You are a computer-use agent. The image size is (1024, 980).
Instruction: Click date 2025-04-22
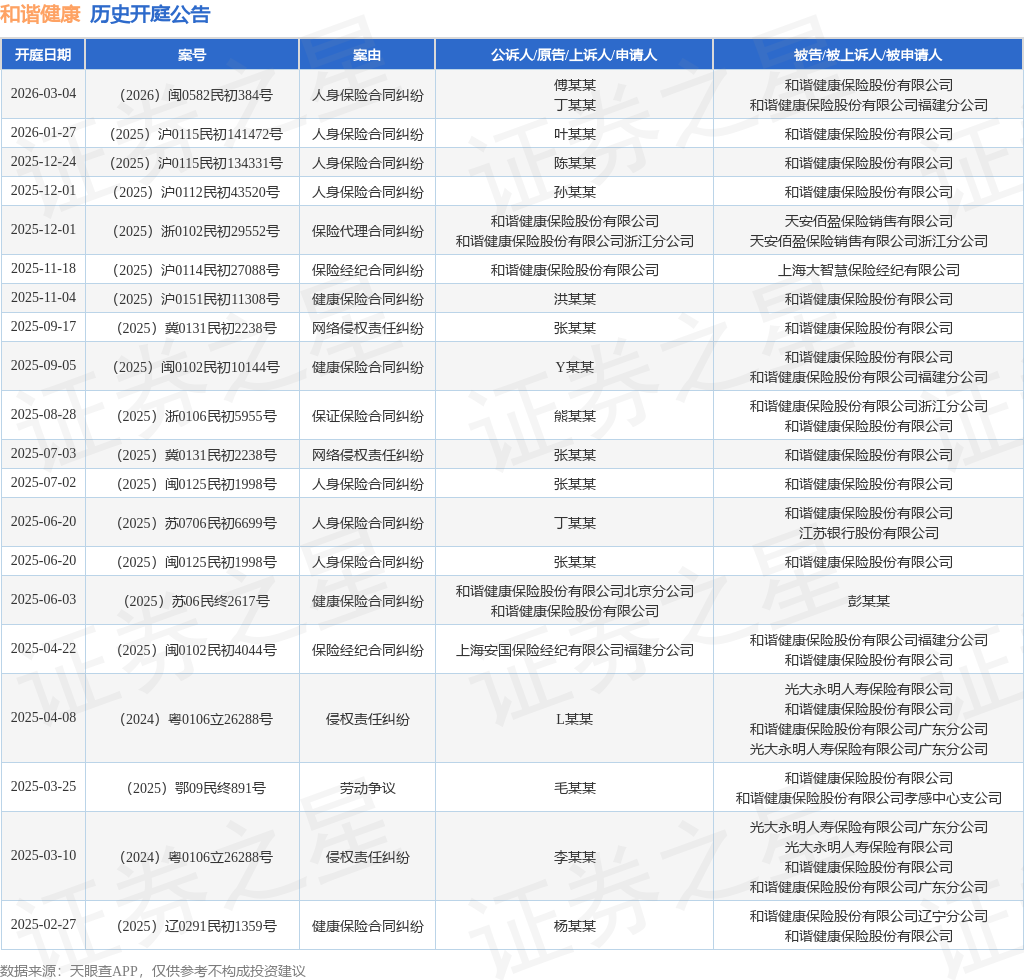click(43, 648)
